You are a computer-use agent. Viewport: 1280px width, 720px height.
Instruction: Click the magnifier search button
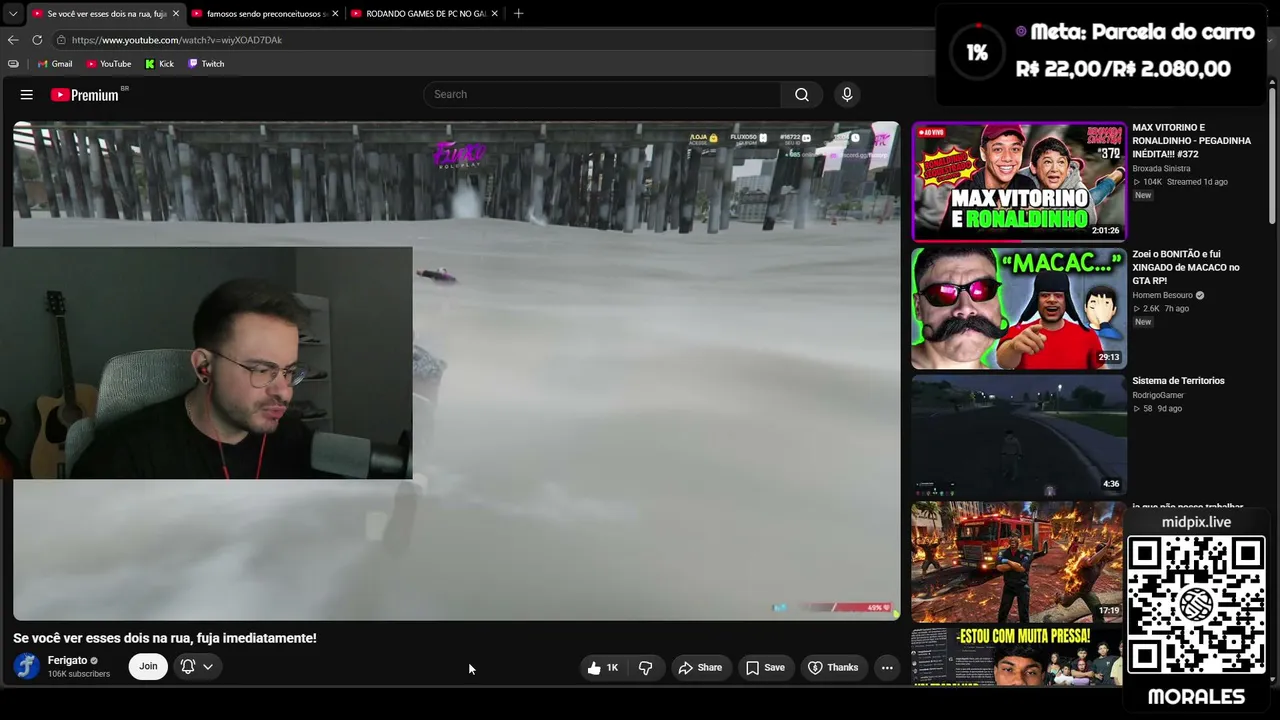[802, 94]
